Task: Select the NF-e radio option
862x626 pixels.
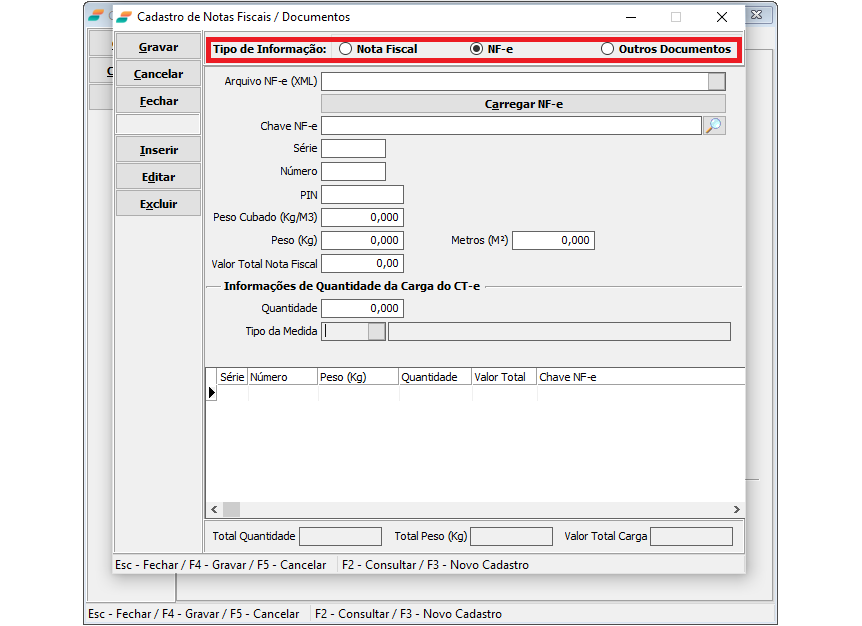Action: (477, 49)
